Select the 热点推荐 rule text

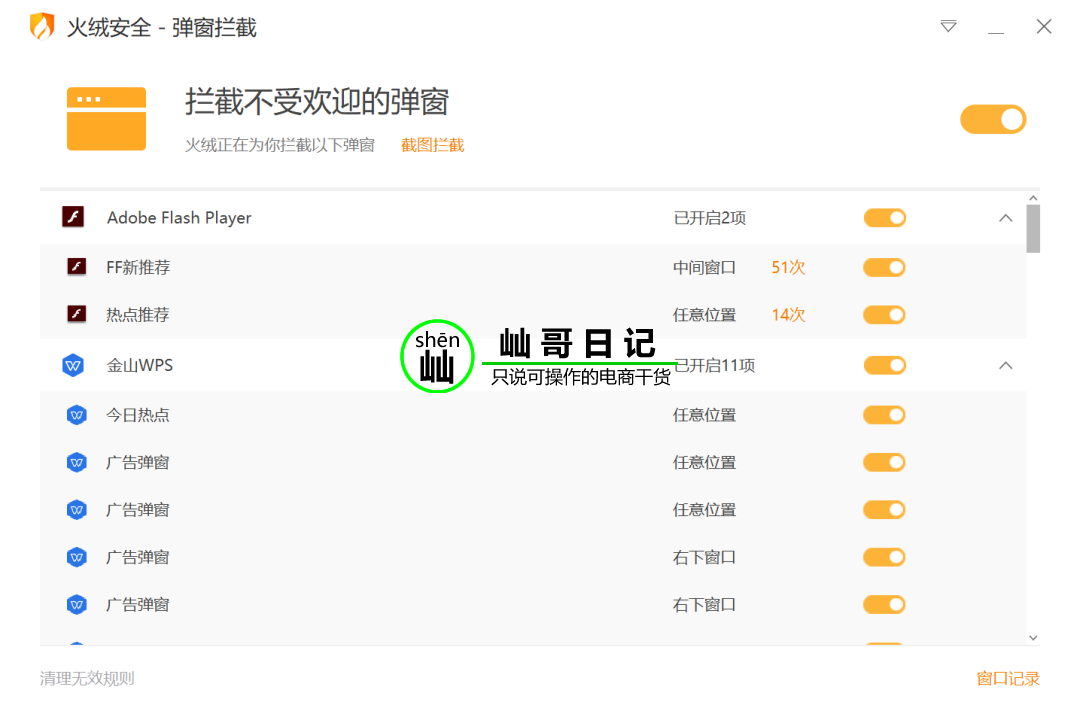point(138,315)
